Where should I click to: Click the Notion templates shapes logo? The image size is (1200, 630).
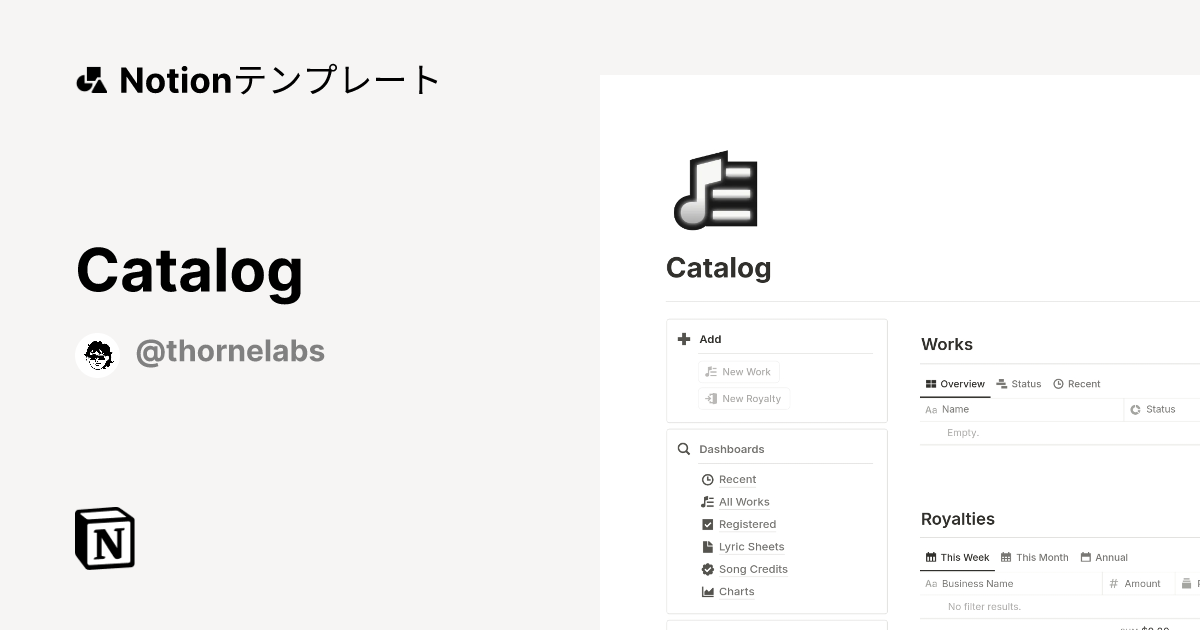click(92, 80)
